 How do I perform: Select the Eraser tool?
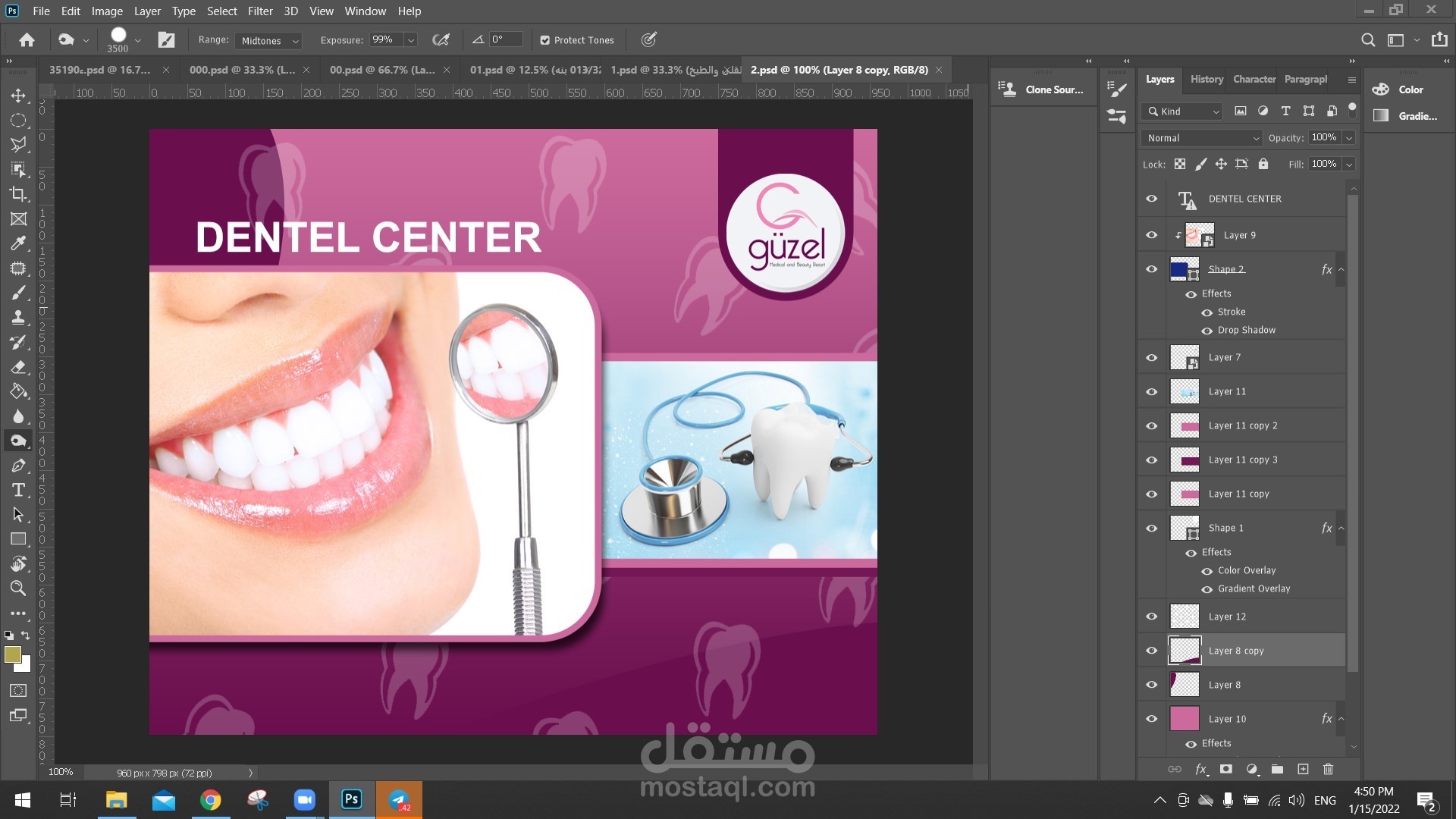pos(18,367)
